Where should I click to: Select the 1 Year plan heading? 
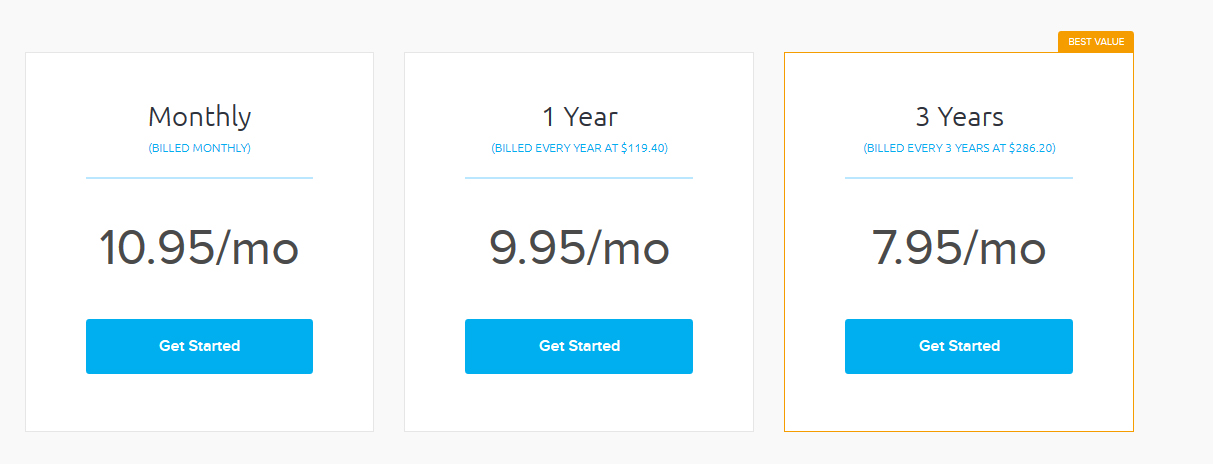(x=579, y=116)
